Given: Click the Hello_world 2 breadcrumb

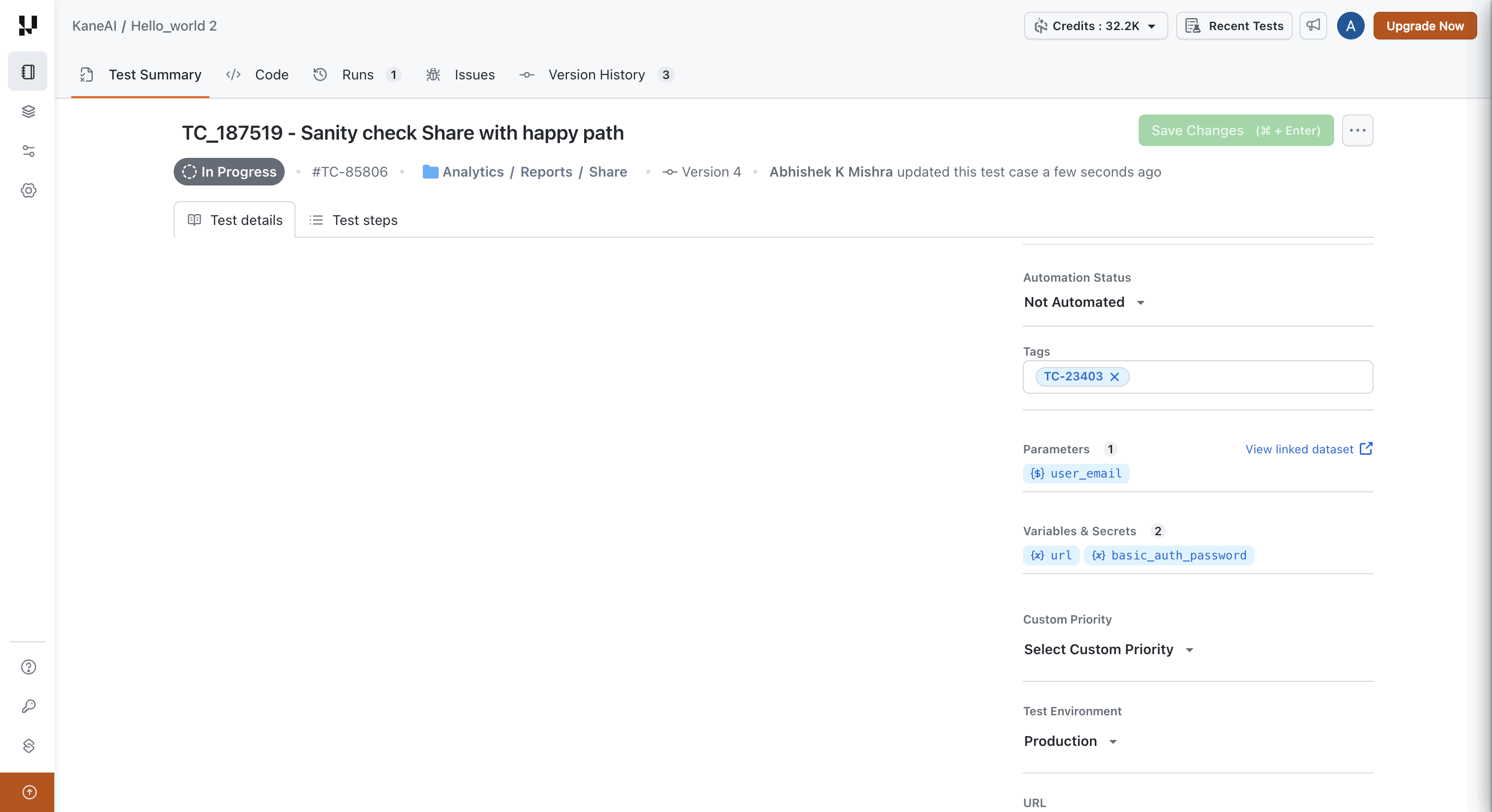Looking at the screenshot, I should [x=174, y=26].
